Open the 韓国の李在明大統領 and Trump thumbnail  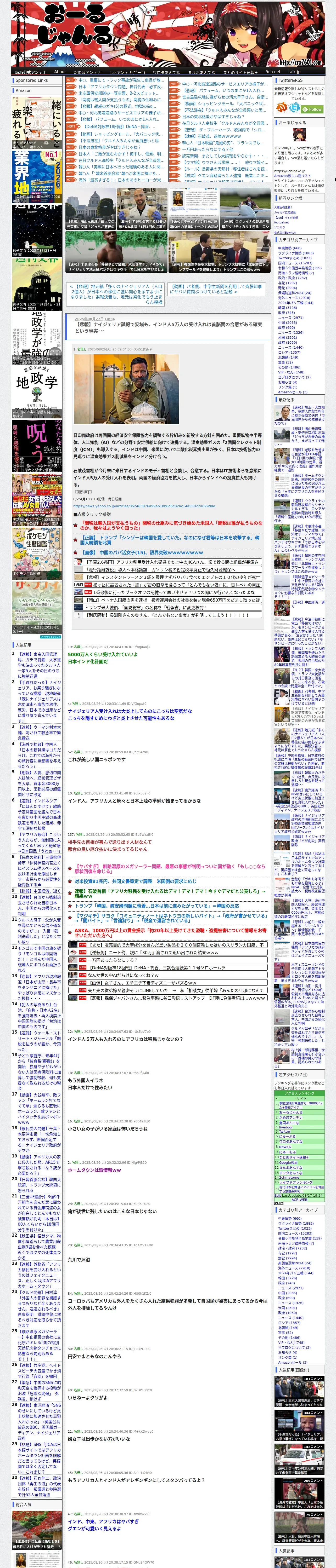pyautogui.click(x=220, y=251)
